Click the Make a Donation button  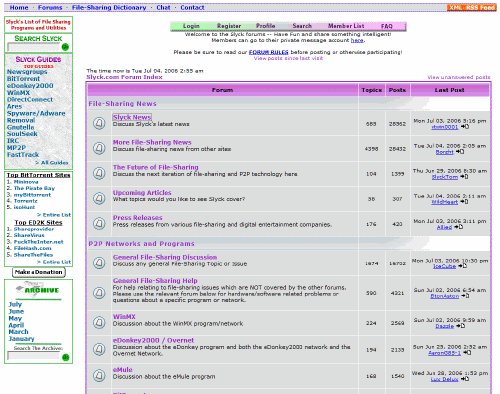[x=39, y=272]
